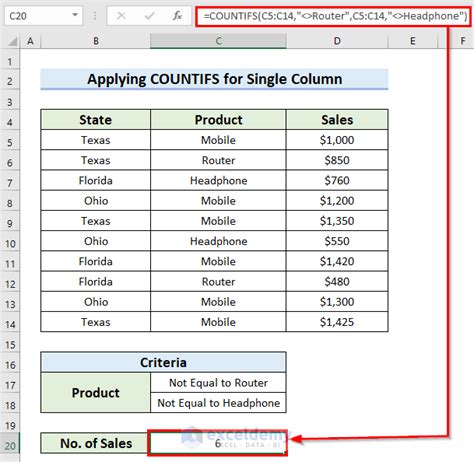Select column C header
The image size is (474, 462).
tap(218, 41)
